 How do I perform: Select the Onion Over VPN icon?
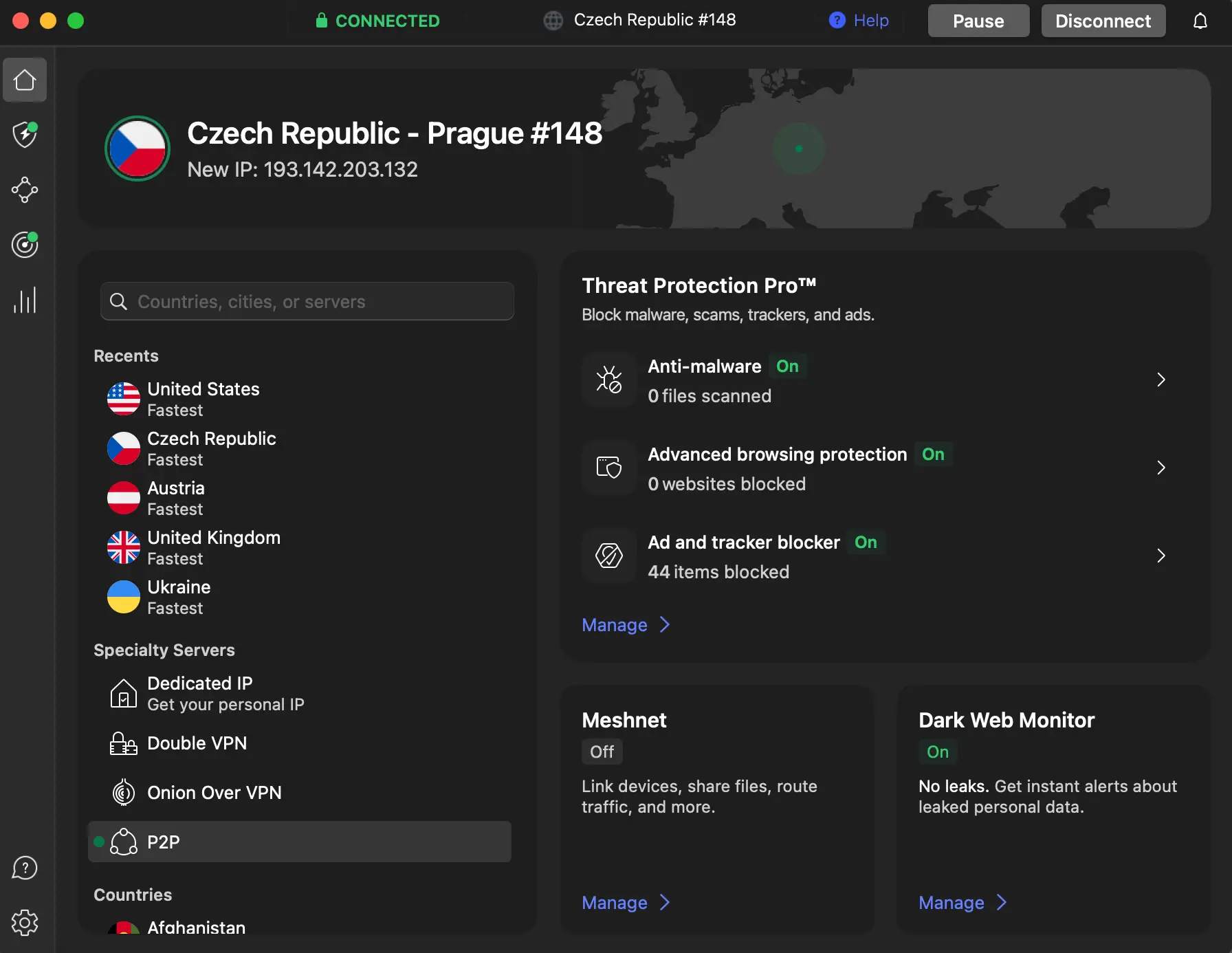pyautogui.click(x=123, y=792)
